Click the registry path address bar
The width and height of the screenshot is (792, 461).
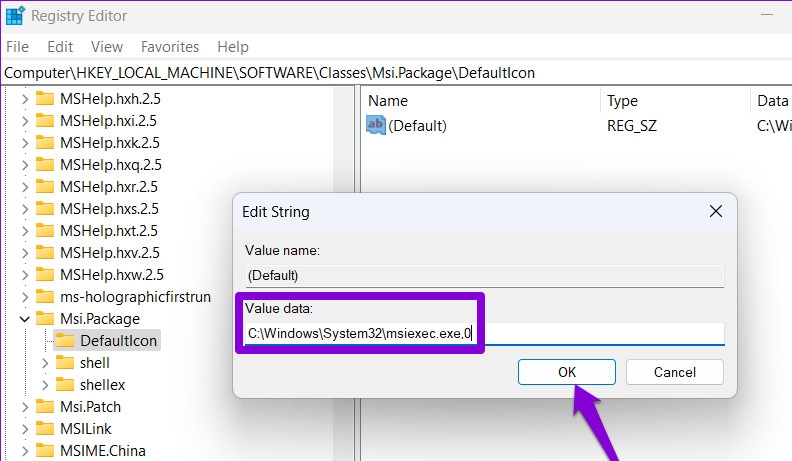[396, 73]
